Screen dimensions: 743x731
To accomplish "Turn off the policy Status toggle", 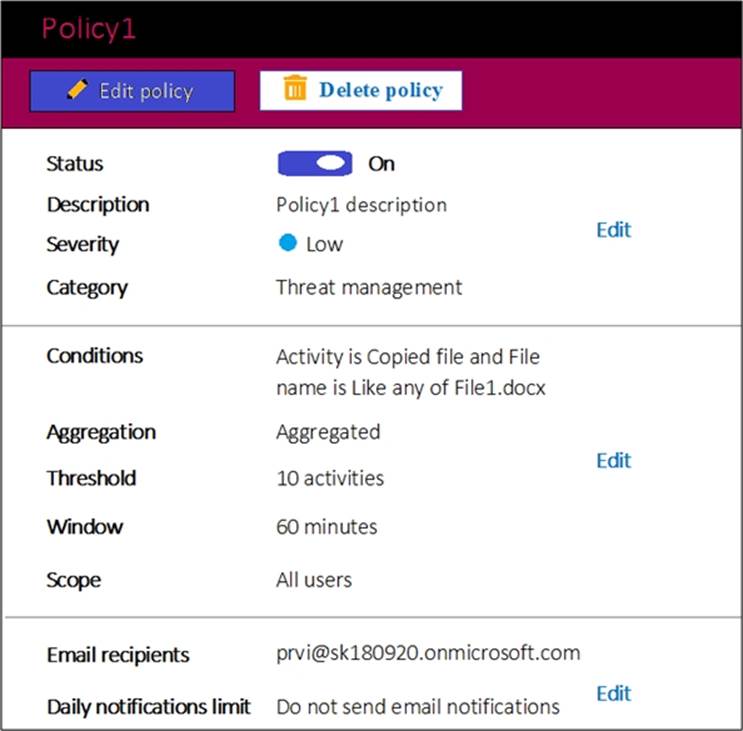I will [x=315, y=163].
